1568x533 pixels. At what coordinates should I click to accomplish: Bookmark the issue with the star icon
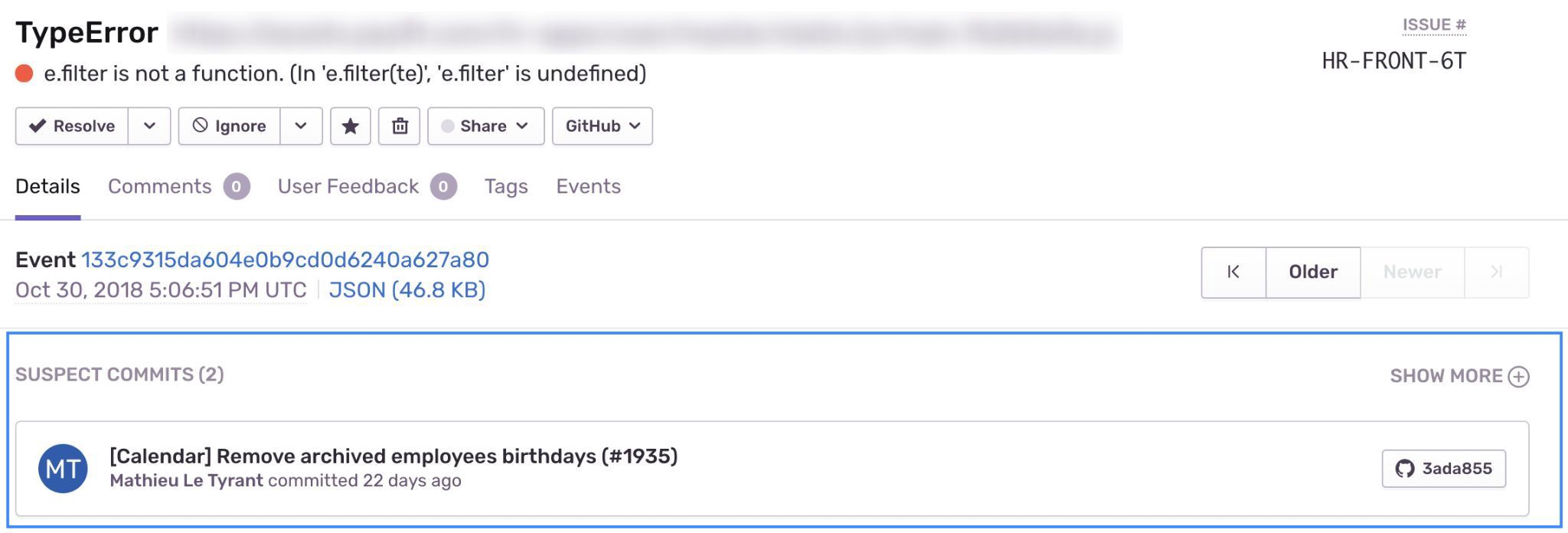[350, 126]
